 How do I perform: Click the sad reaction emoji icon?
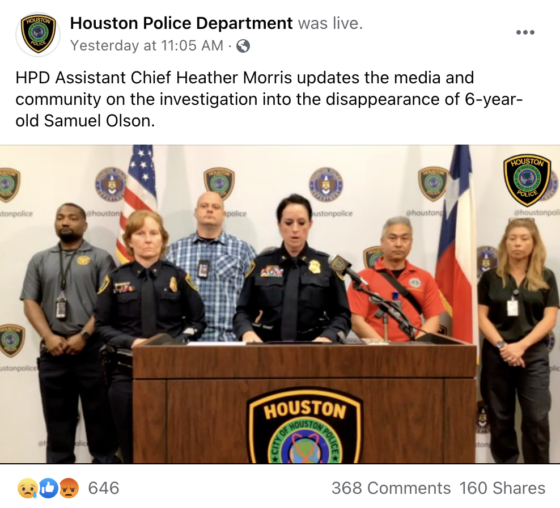[27, 488]
